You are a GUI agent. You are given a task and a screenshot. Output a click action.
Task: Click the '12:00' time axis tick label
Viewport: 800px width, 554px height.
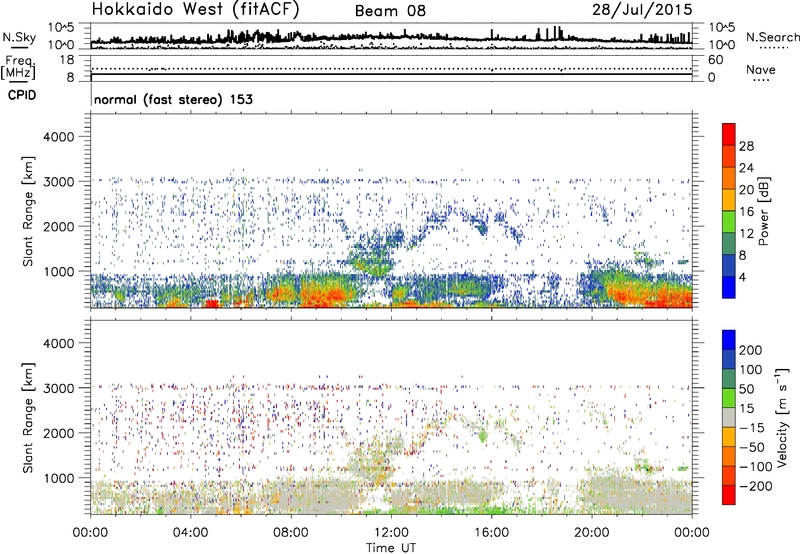click(x=391, y=533)
